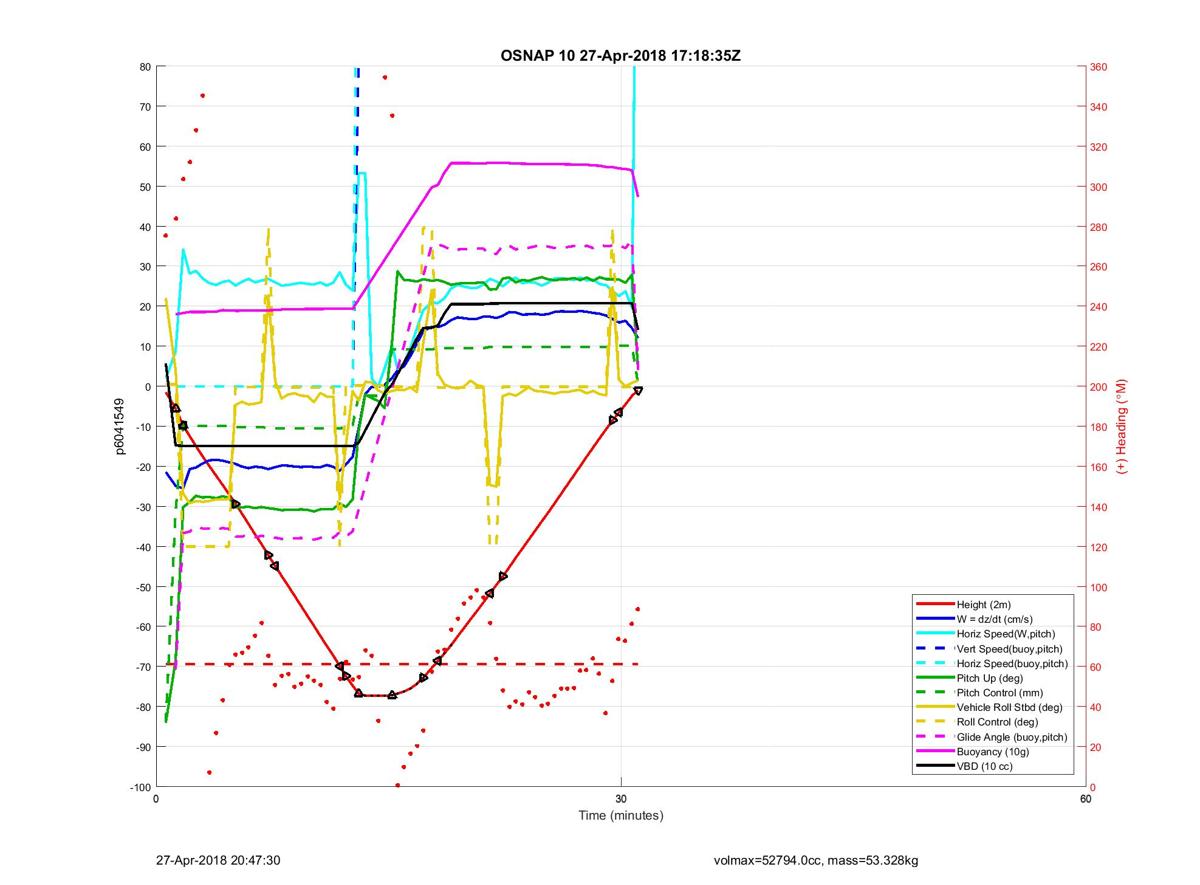Click right axis tick label "360"
This screenshot has height=885, width=1200.
click(1099, 67)
